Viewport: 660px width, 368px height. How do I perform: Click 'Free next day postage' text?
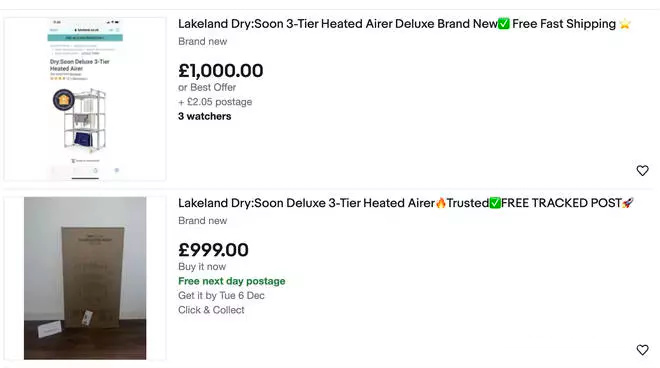tap(232, 281)
